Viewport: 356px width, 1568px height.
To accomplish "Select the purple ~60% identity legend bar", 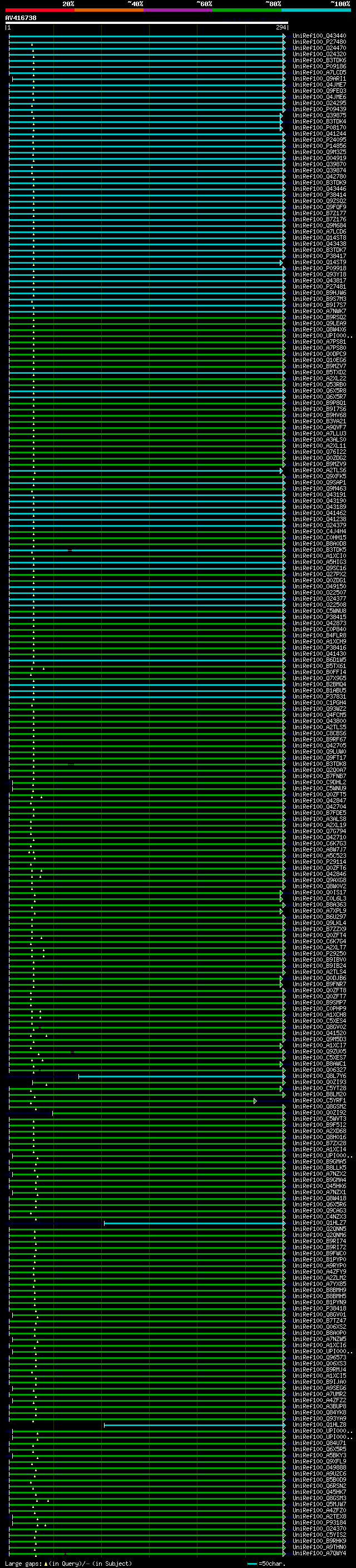I will [177, 10].
